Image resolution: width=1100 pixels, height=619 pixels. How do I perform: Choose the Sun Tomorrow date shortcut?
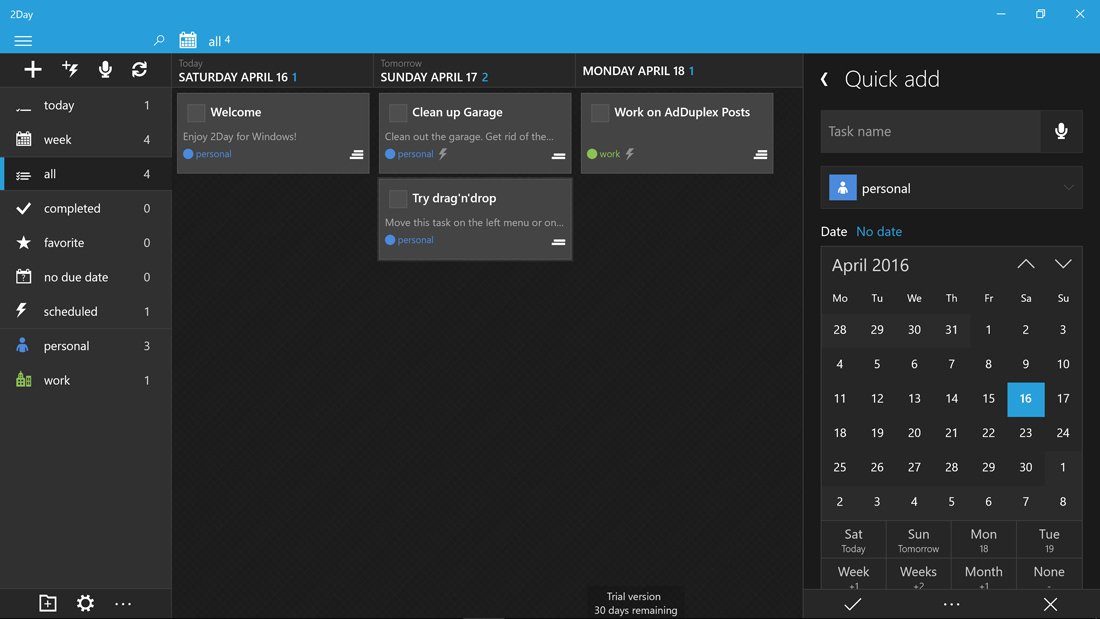pos(918,540)
